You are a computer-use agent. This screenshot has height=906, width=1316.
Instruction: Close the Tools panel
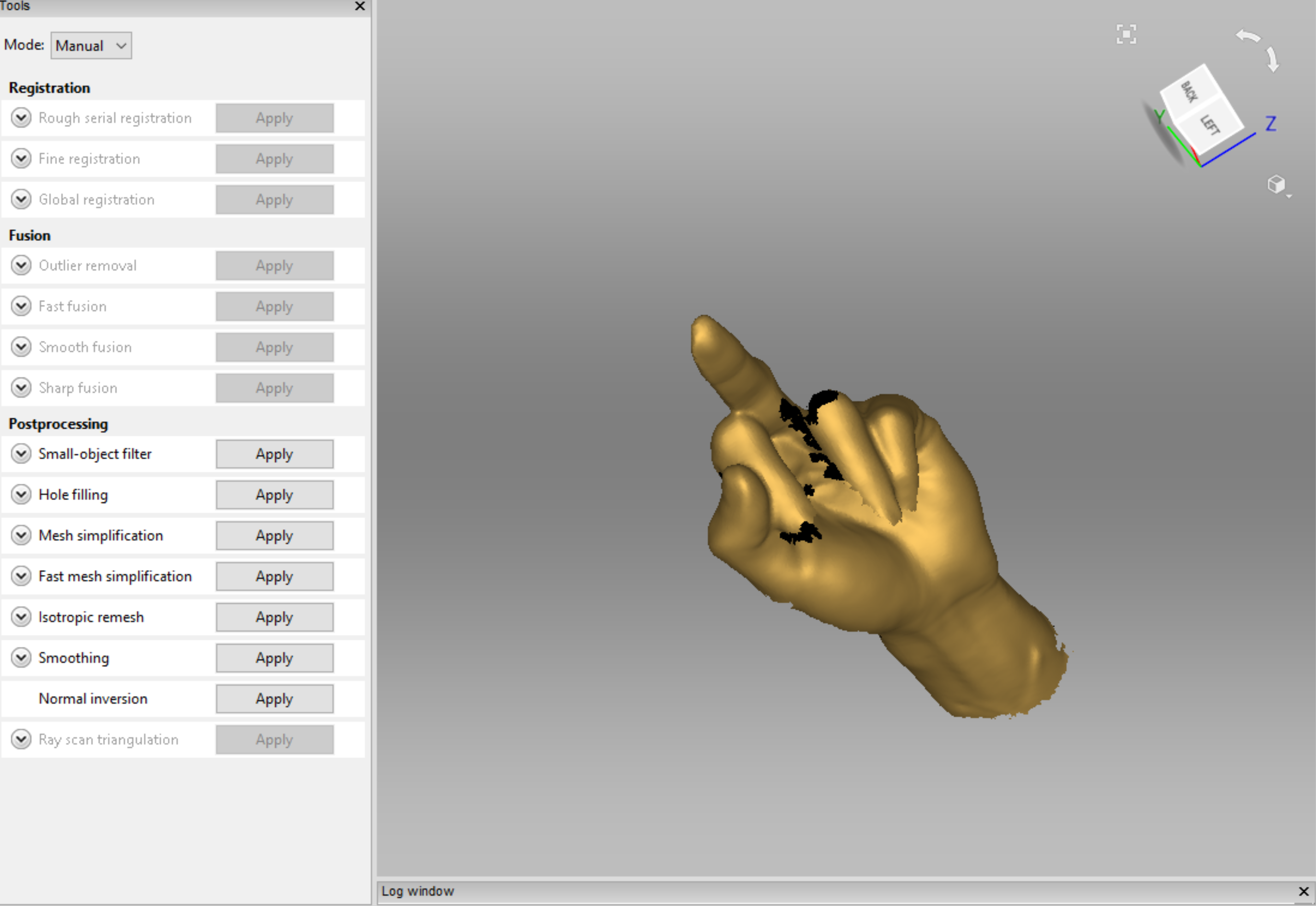[360, 6]
